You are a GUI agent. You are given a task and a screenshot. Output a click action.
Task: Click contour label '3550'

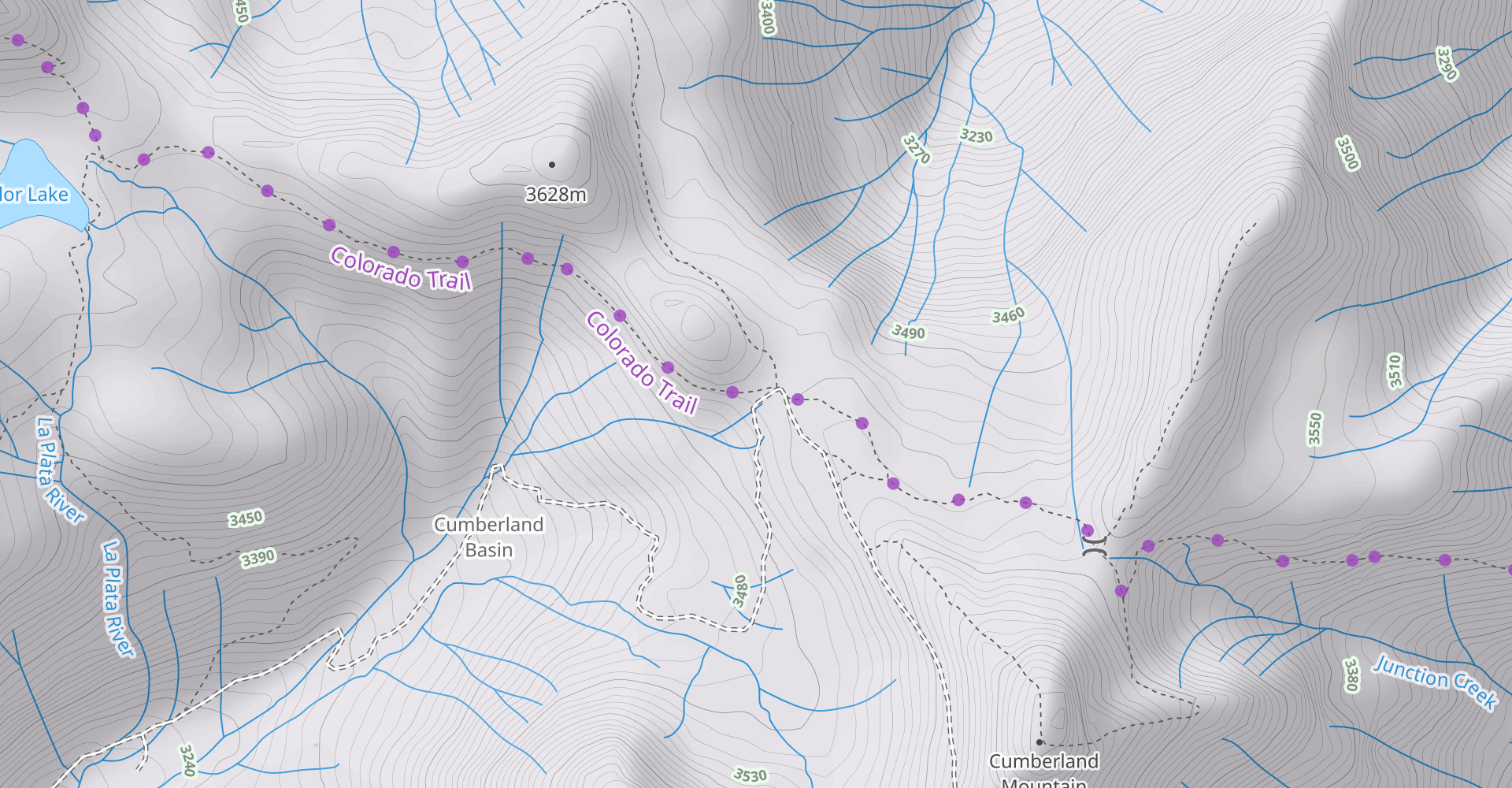(x=1314, y=429)
